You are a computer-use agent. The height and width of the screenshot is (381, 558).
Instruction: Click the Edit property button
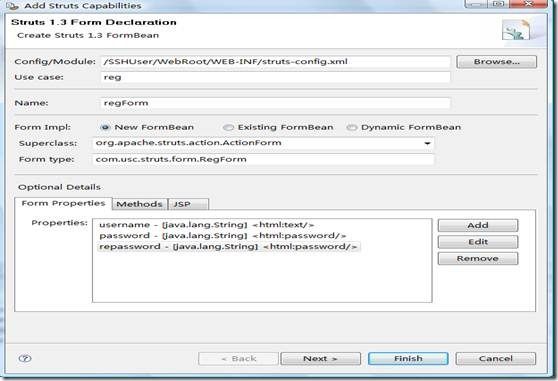478,242
